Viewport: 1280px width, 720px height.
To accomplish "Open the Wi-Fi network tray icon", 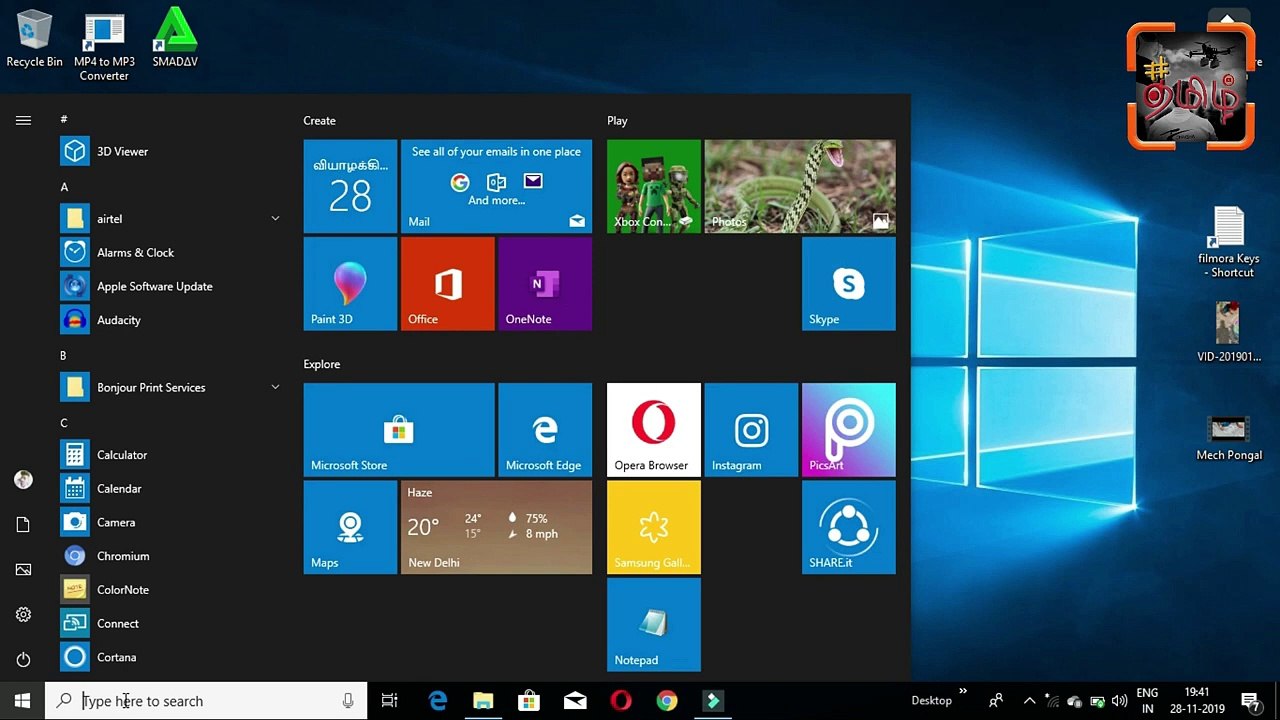I will tap(1052, 701).
